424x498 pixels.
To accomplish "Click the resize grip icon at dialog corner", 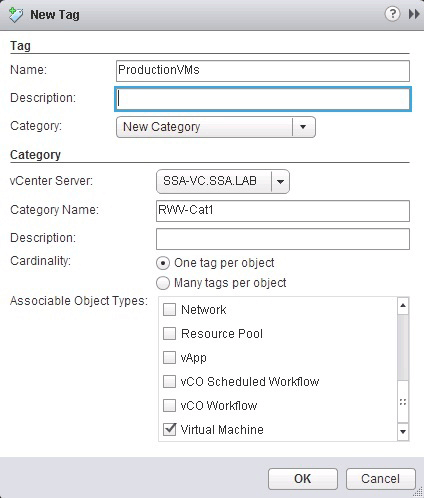I will pos(417,493).
